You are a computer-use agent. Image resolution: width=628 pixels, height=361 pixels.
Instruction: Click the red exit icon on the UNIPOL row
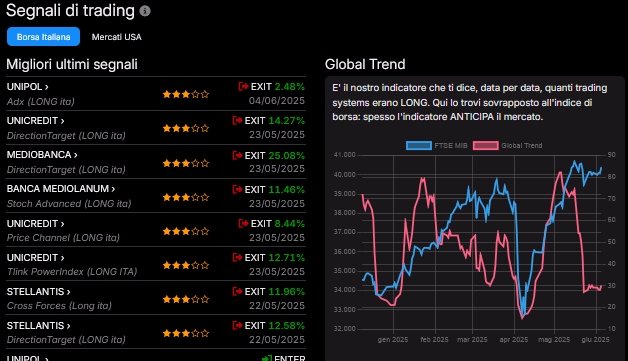(243, 86)
